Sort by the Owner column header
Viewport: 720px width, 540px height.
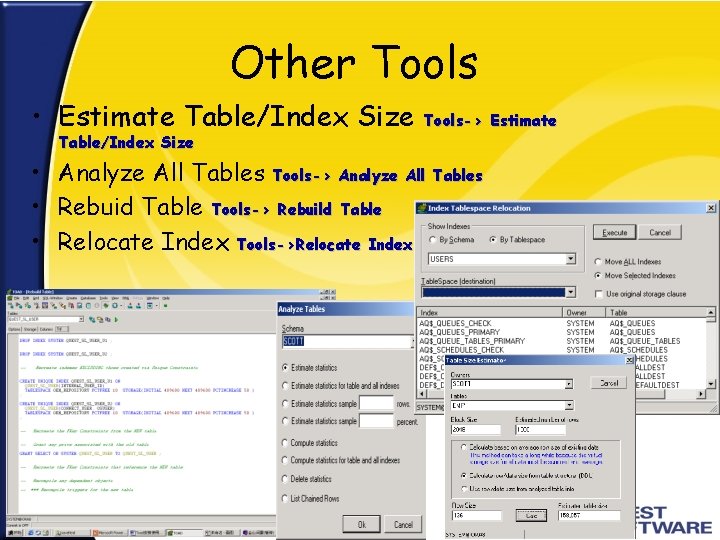[585, 312]
